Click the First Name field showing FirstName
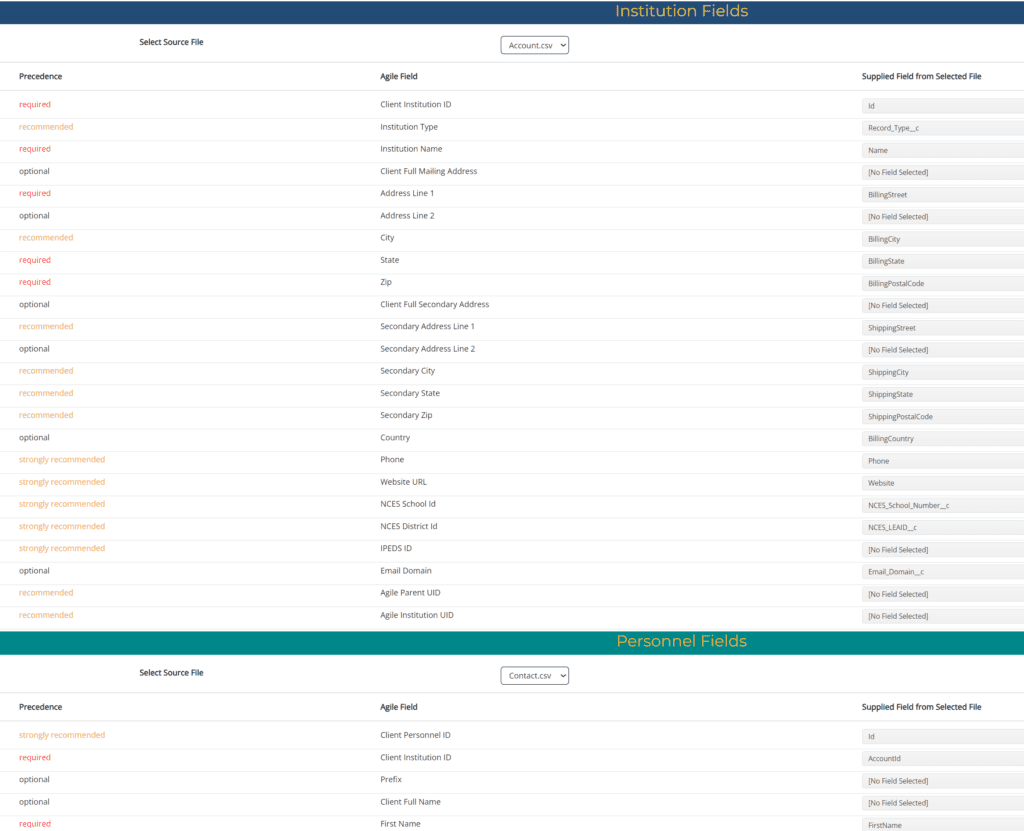 pyautogui.click(x=942, y=824)
